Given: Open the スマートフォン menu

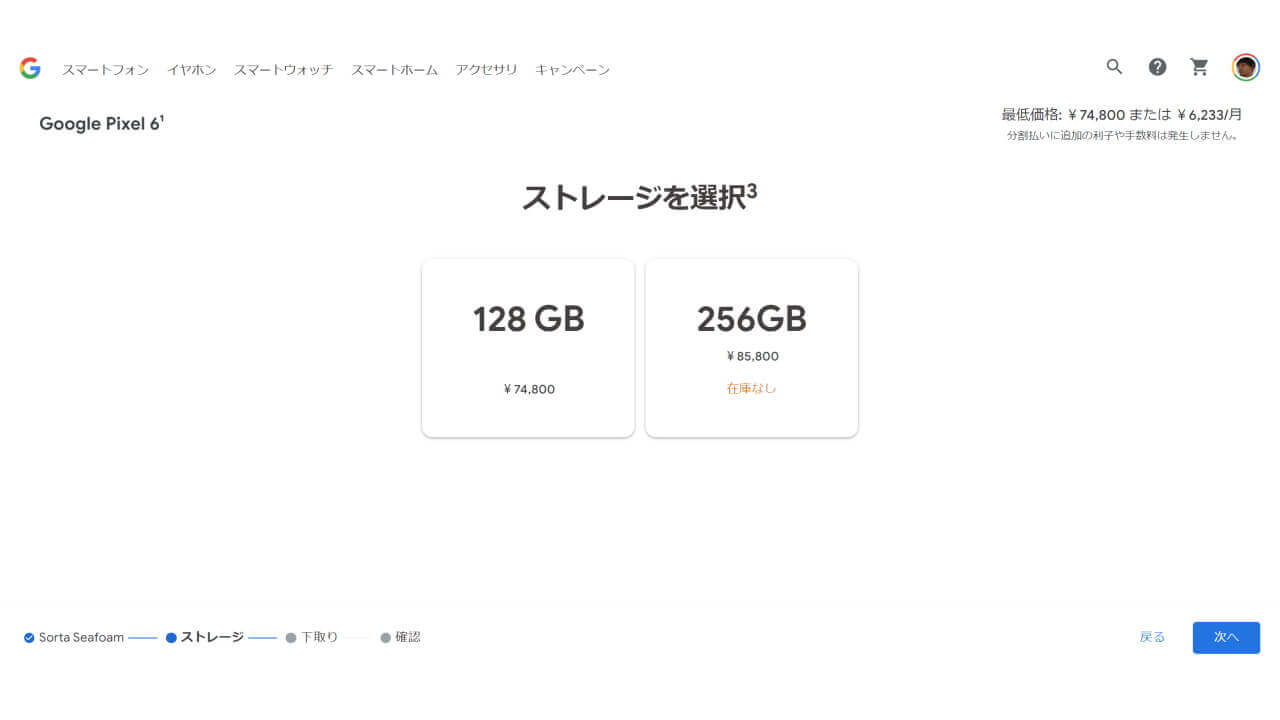Looking at the screenshot, I should tap(105, 69).
